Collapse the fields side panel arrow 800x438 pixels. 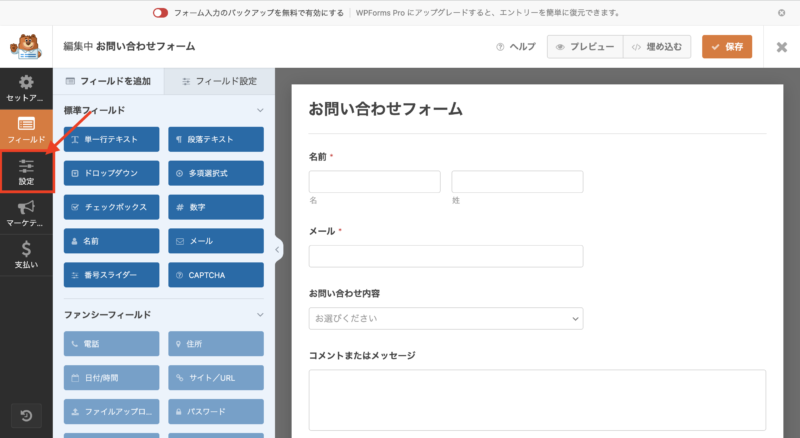point(278,250)
